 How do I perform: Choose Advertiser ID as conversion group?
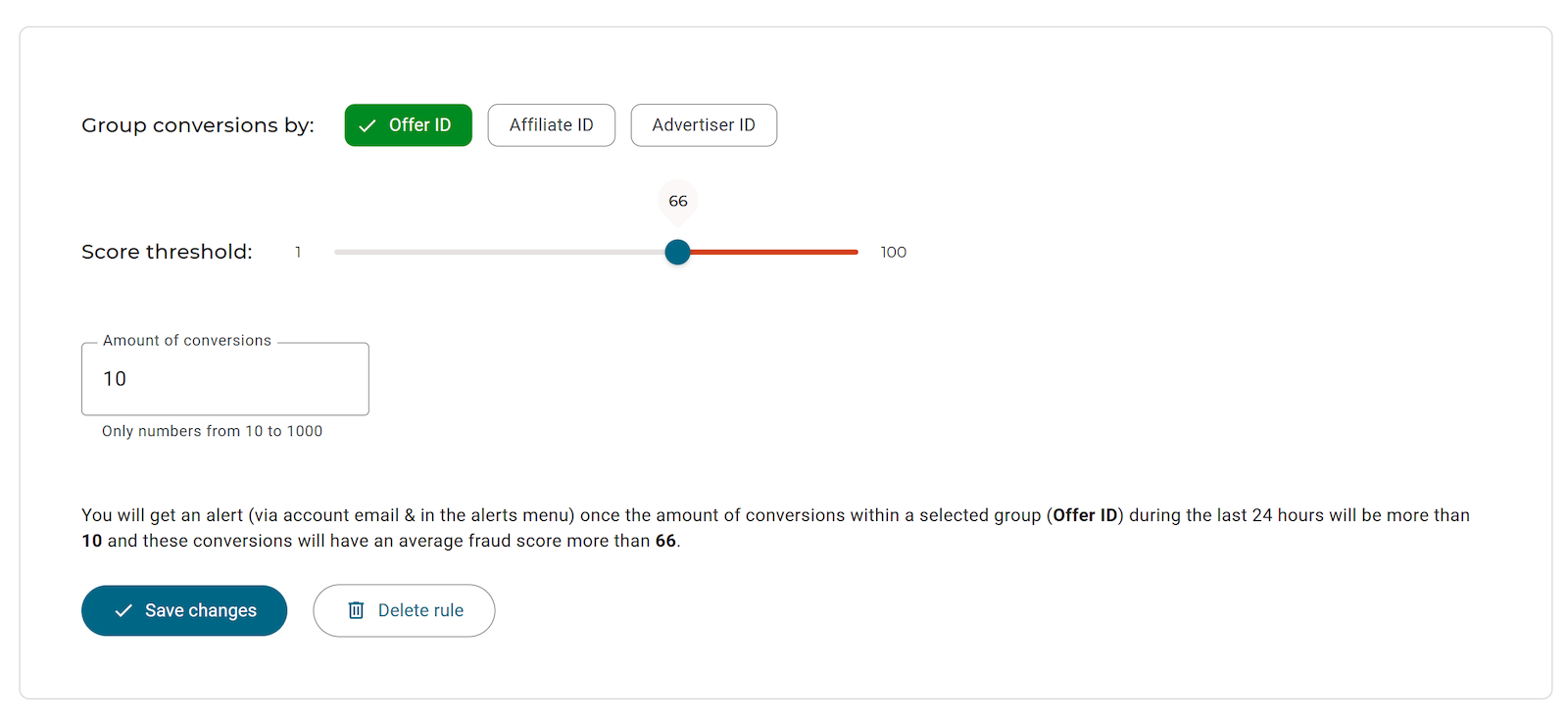point(704,125)
